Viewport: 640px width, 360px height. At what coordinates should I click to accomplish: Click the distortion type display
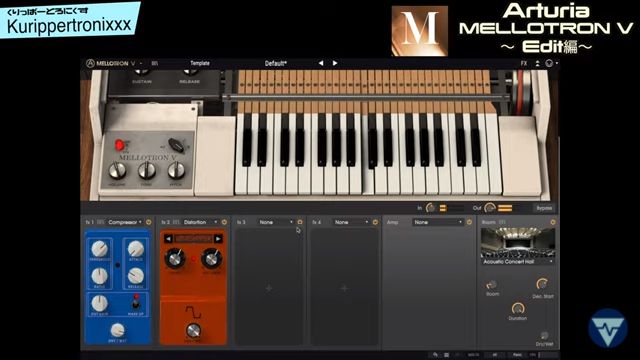(193, 239)
